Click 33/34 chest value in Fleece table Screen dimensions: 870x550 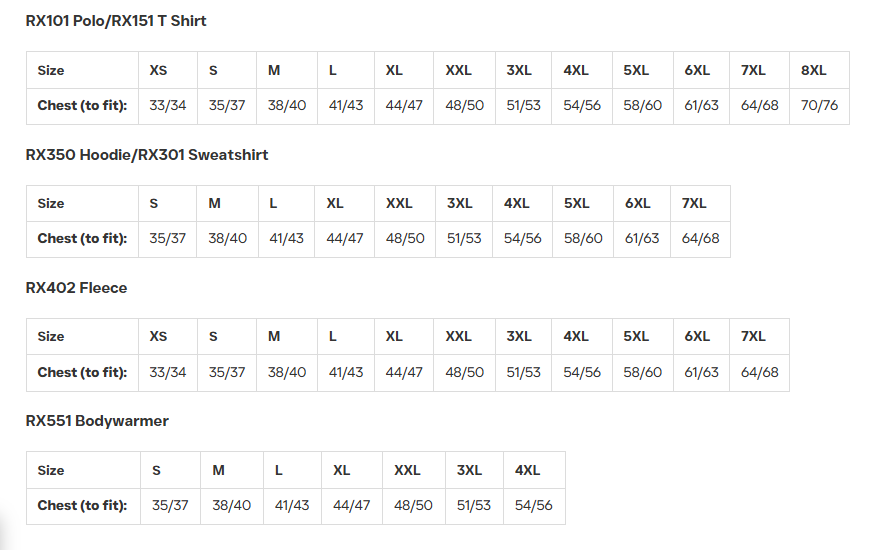[x=167, y=372]
